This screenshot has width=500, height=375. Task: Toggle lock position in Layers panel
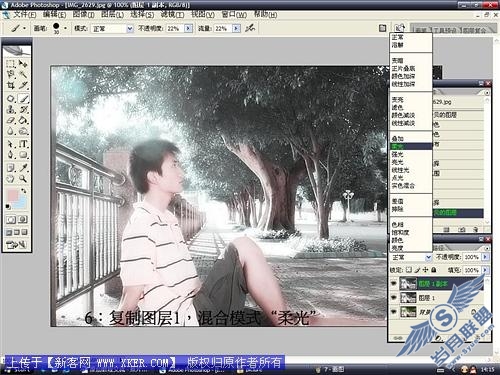click(425, 269)
